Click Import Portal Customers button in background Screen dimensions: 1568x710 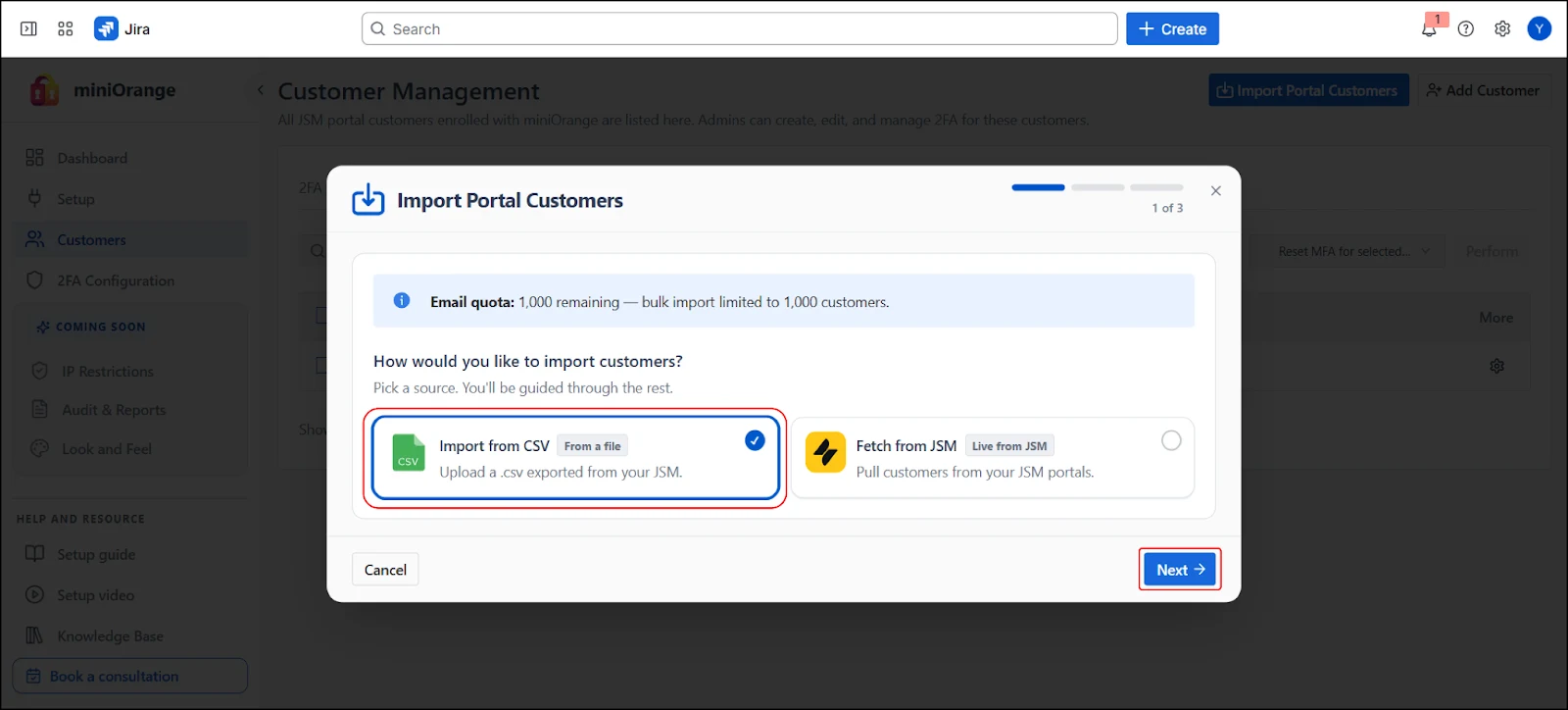point(1308,90)
